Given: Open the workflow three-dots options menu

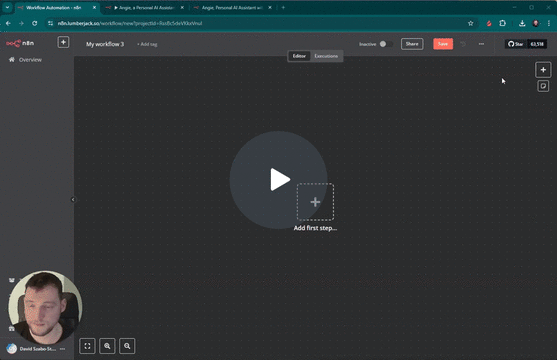Looking at the screenshot, I should [481, 44].
